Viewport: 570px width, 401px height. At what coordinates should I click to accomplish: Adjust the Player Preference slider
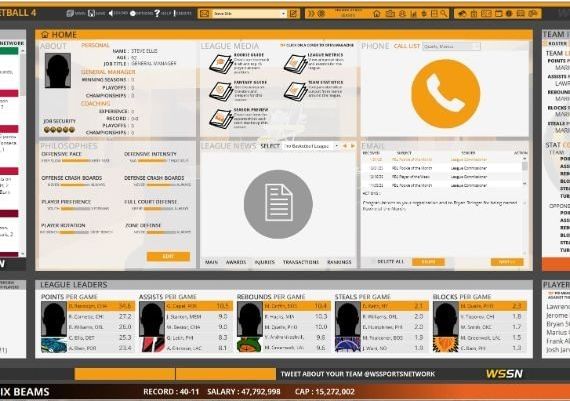[75, 209]
